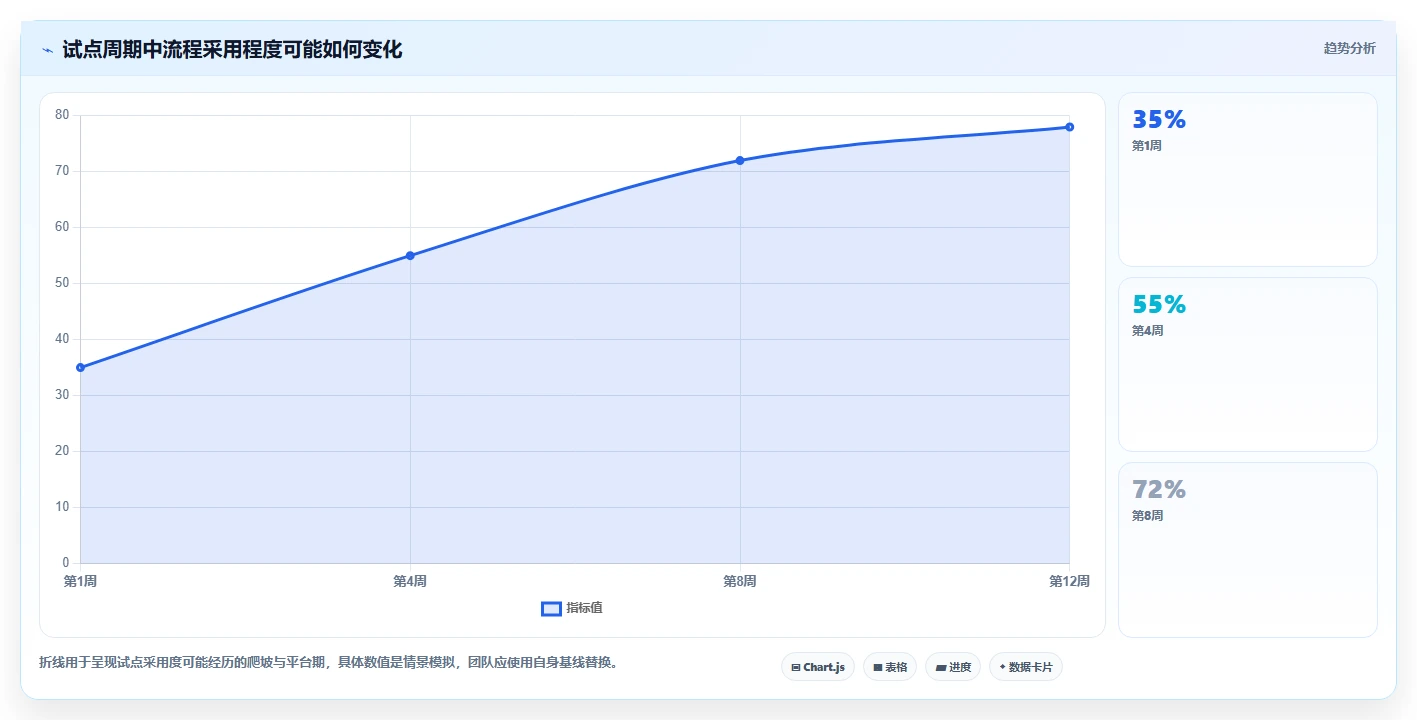The image size is (1417, 720).
Task: Click the 指标值 legend label
Action: (x=584, y=608)
